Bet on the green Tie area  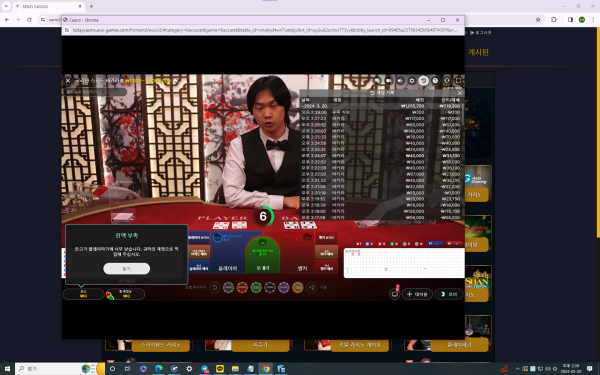(262, 254)
